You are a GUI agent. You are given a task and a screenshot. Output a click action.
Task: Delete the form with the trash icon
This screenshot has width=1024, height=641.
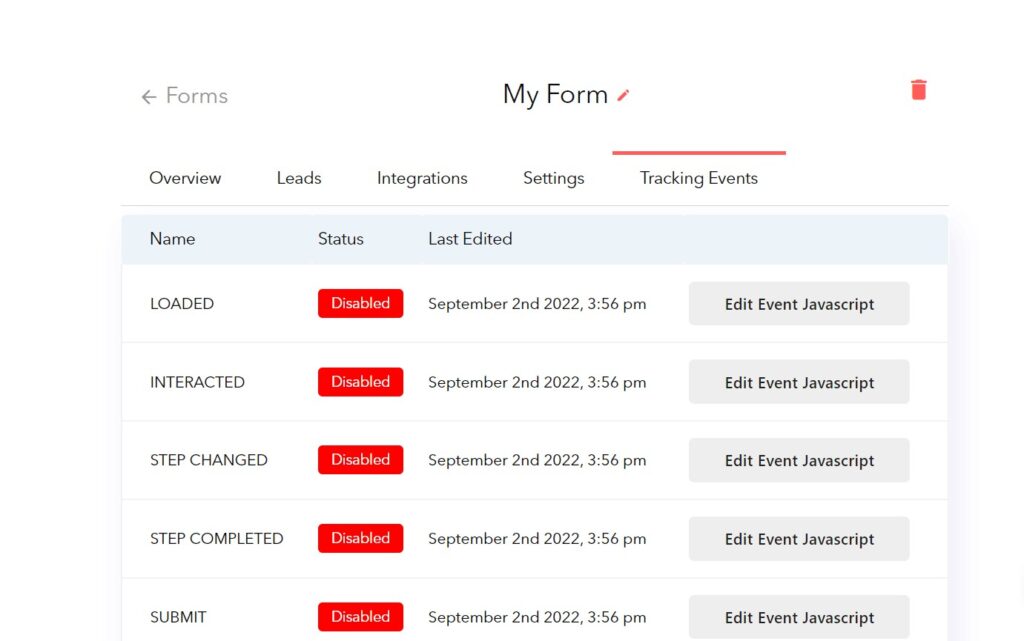click(918, 90)
